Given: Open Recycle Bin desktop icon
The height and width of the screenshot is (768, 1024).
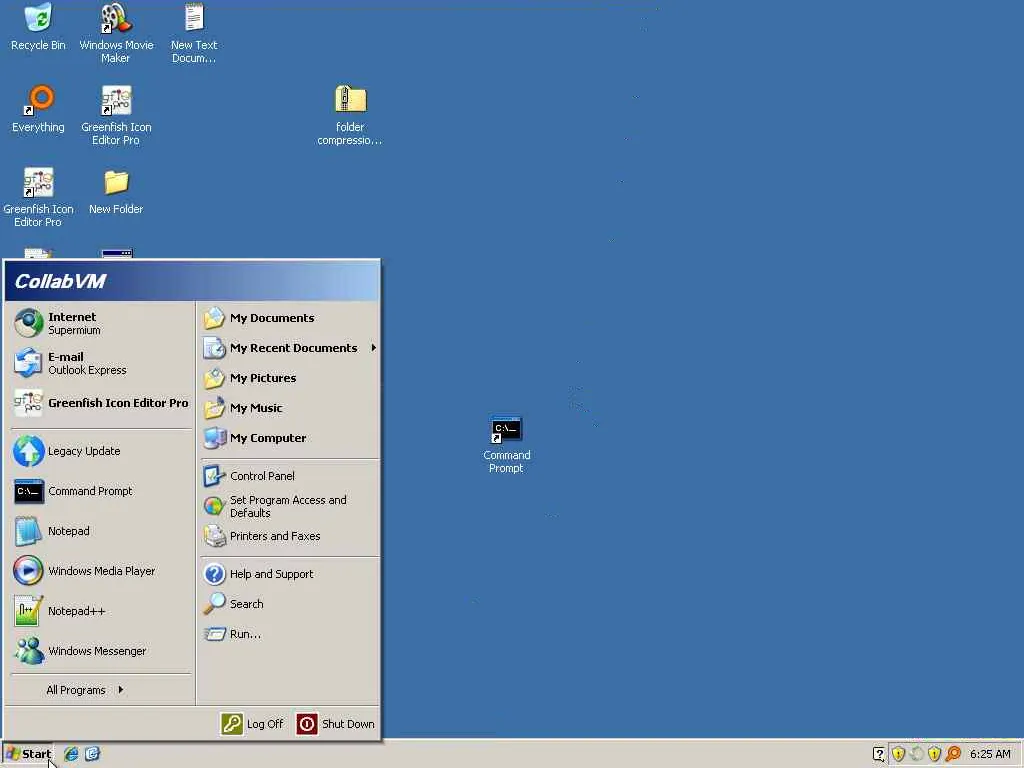Looking at the screenshot, I should coord(38,28).
